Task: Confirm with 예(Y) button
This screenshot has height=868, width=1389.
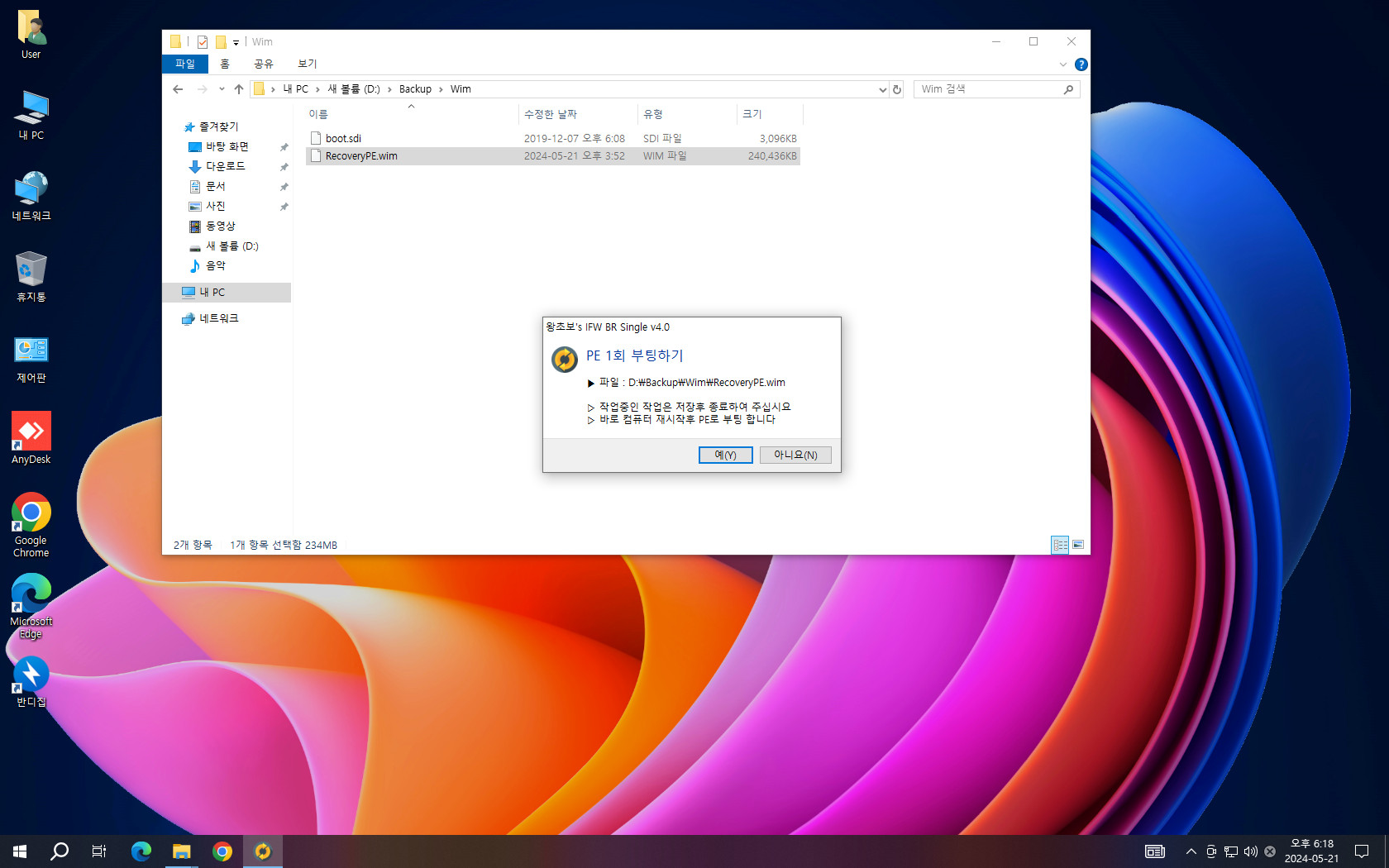Action: (x=725, y=455)
